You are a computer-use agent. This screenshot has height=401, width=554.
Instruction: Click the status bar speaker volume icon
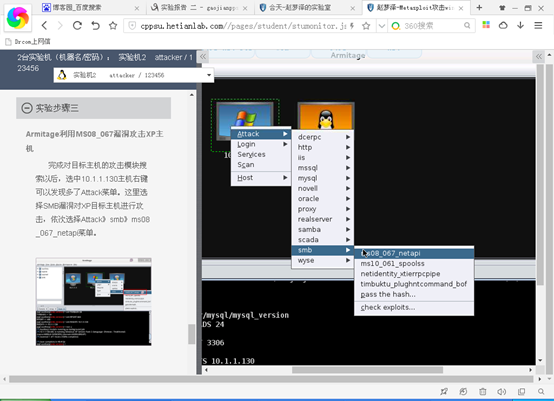[x=502, y=391]
